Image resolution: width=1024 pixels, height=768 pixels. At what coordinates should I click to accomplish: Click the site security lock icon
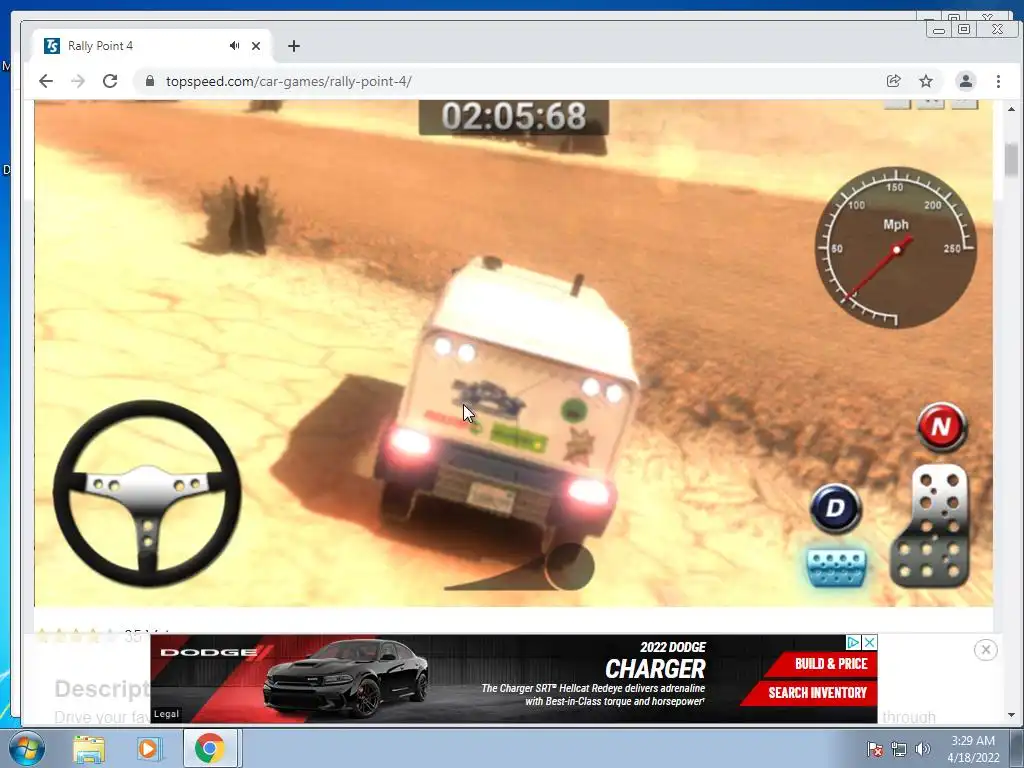[x=150, y=81]
